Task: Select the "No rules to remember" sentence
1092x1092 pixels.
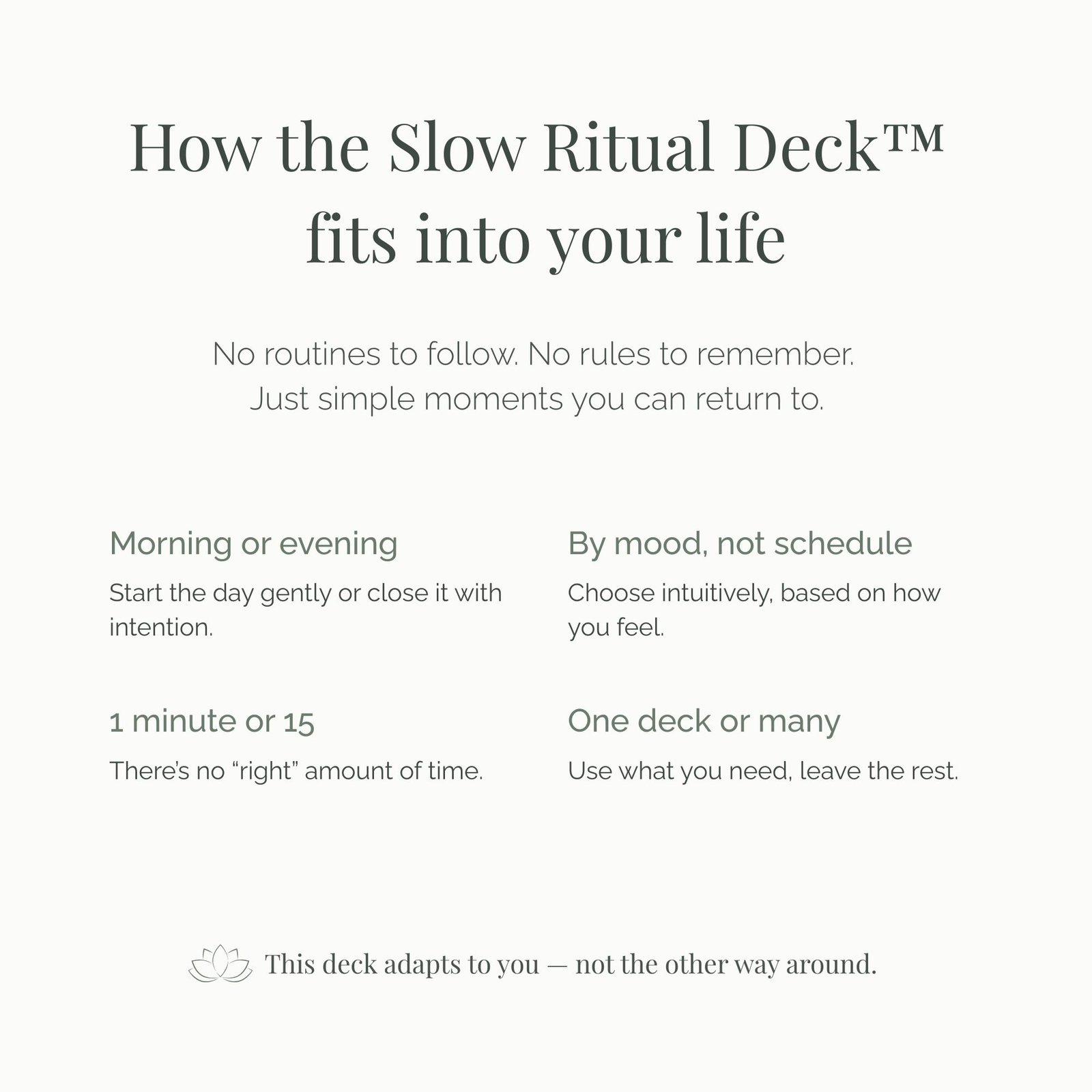Action: pyautogui.click(x=691, y=354)
